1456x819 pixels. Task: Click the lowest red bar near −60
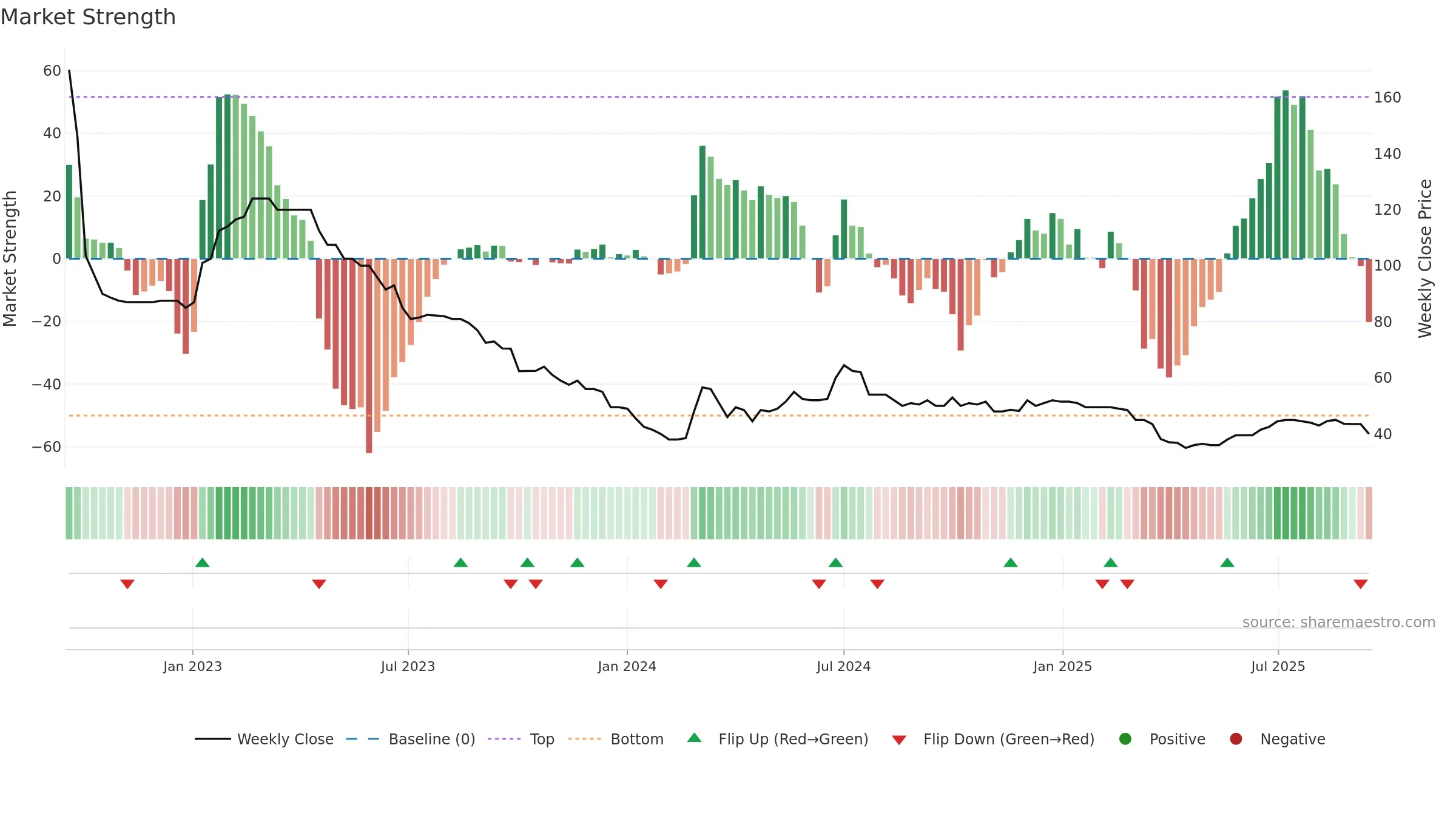pos(369,356)
